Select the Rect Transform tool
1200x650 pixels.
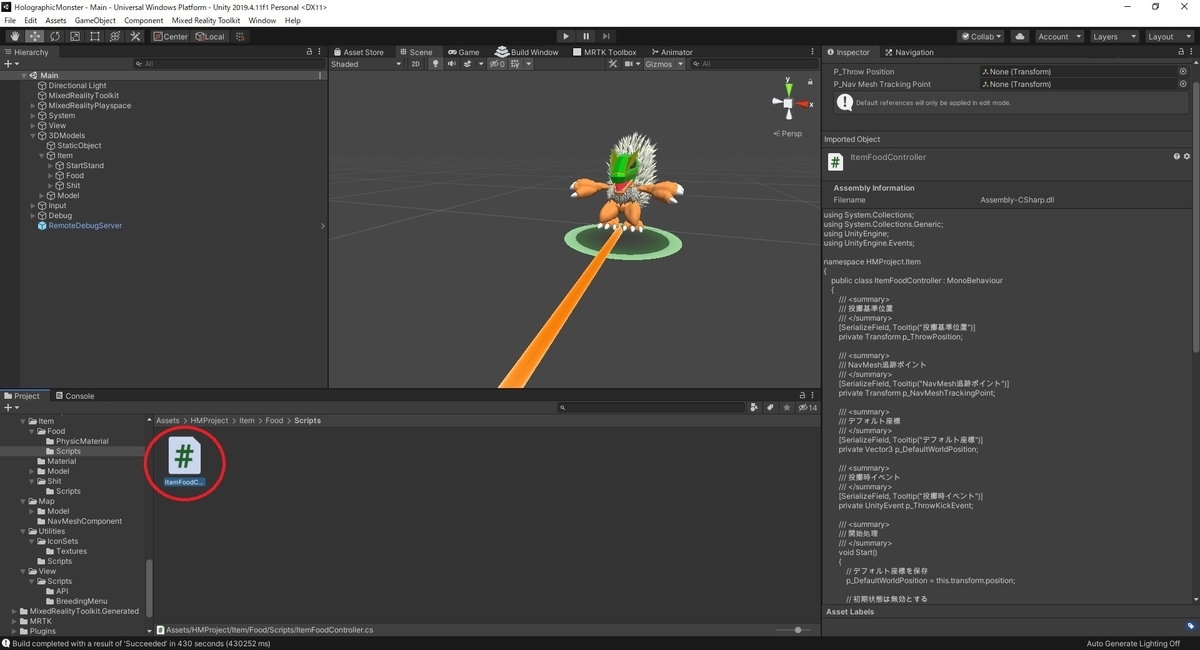coord(94,36)
